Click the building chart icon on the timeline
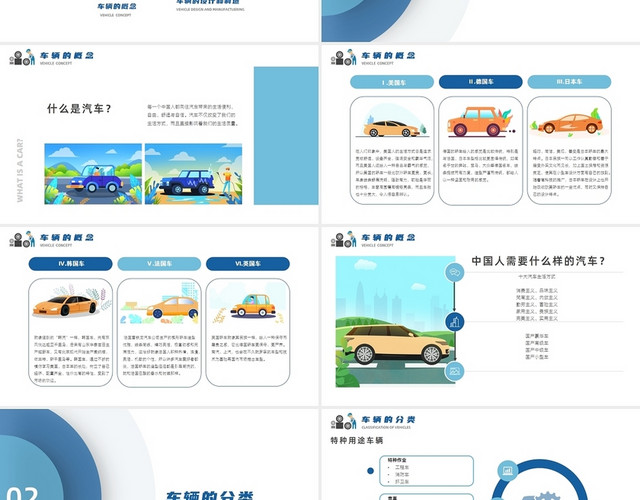The height and width of the screenshot is (500, 640). click(454, 322)
